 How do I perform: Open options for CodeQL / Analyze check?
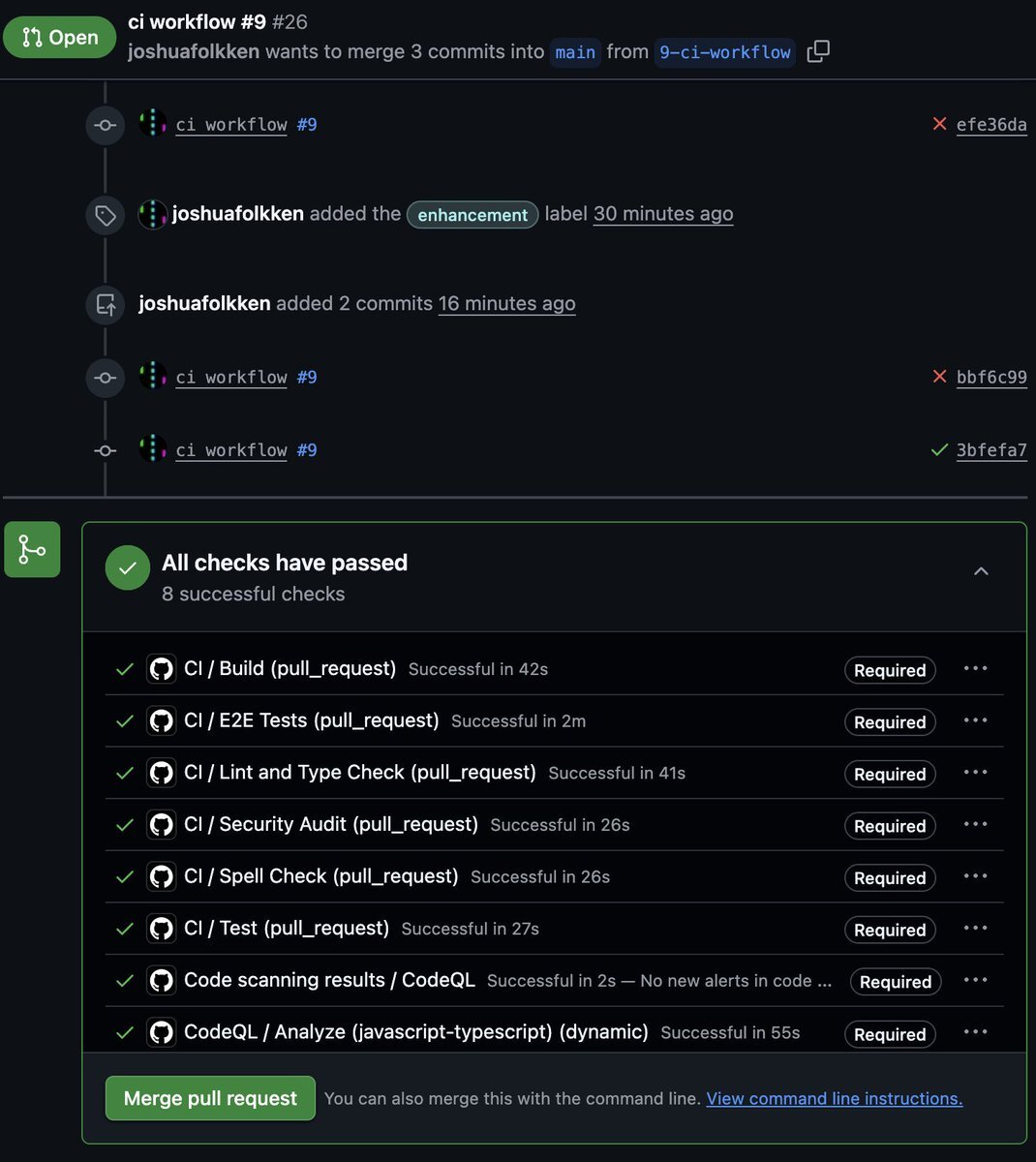pos(975,1033)
